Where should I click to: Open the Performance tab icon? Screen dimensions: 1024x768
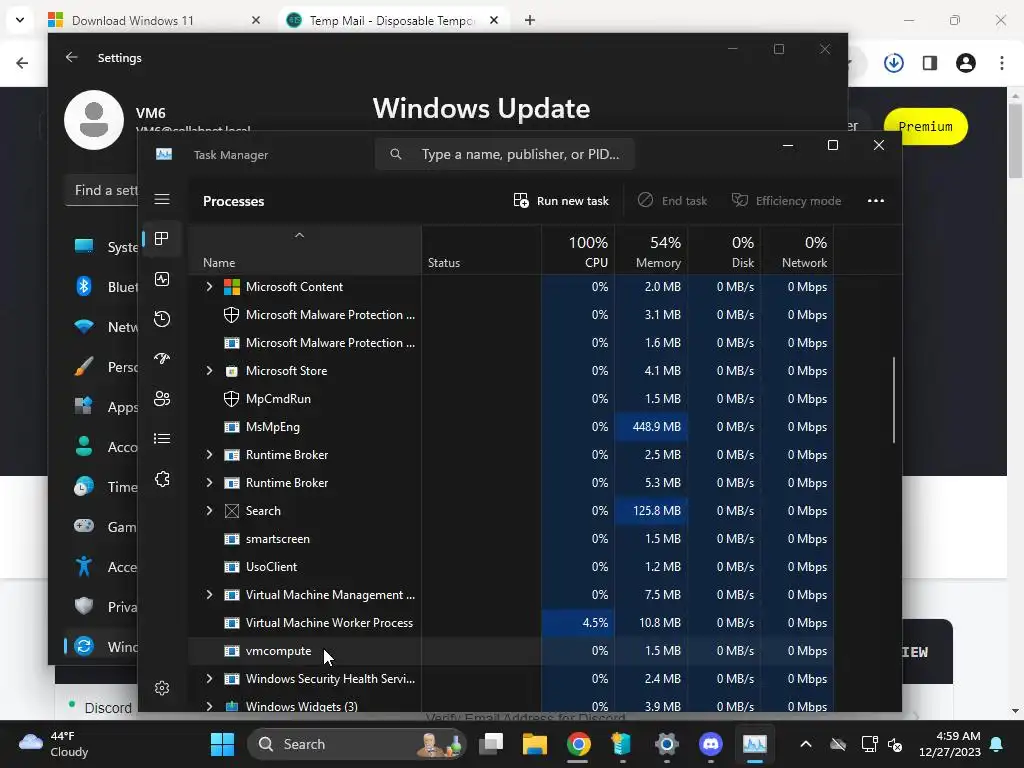coord(162,279)
